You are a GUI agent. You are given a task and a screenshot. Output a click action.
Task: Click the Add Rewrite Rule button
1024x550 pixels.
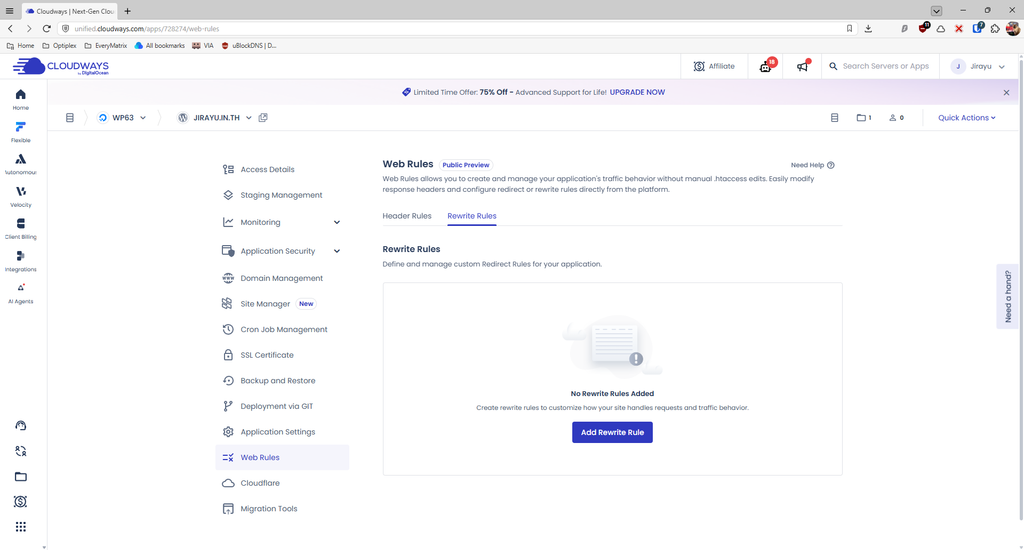click(613, 432)
